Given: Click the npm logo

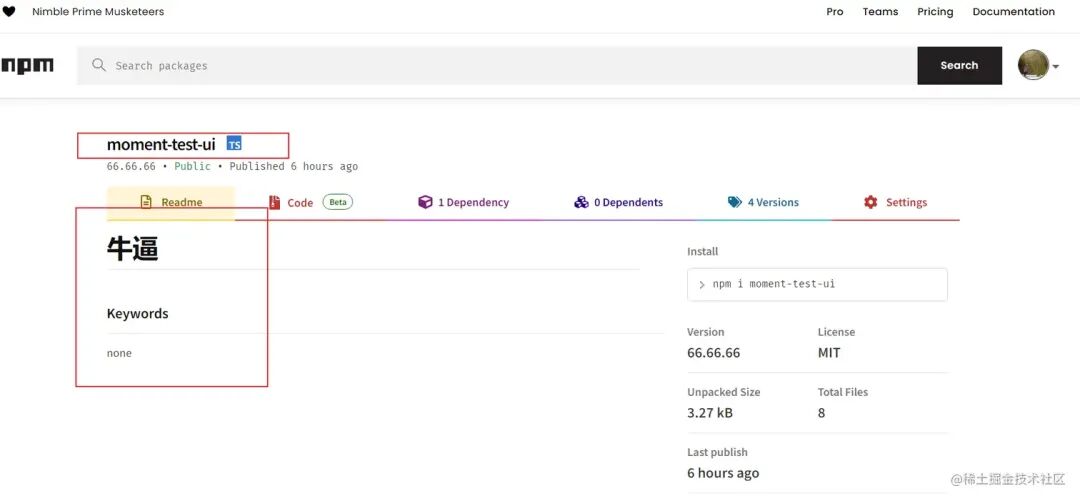Looking at the screenshot, I should click(27, 65).
